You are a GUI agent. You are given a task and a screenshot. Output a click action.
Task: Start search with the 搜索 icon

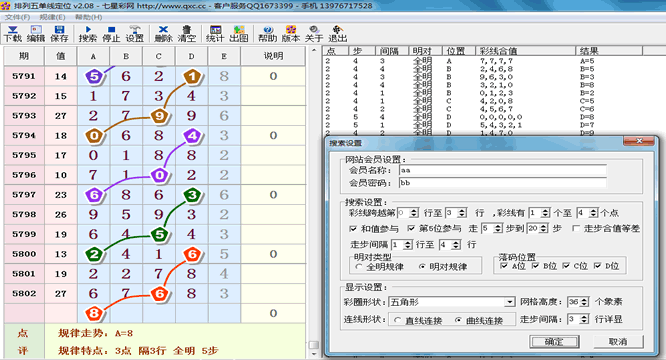(x=88, y=34)
